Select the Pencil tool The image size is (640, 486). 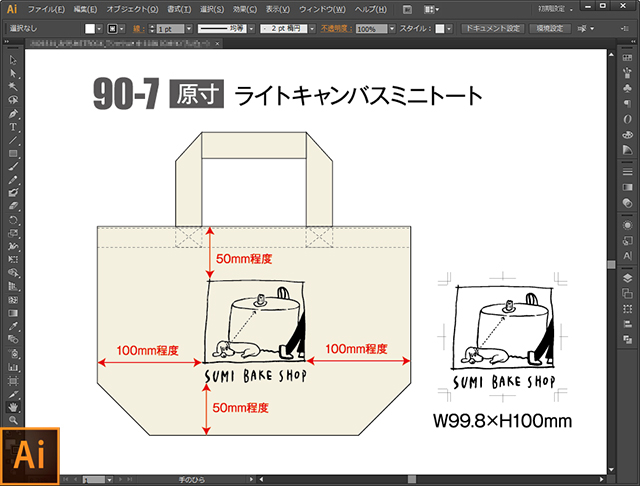pos(13,180)
